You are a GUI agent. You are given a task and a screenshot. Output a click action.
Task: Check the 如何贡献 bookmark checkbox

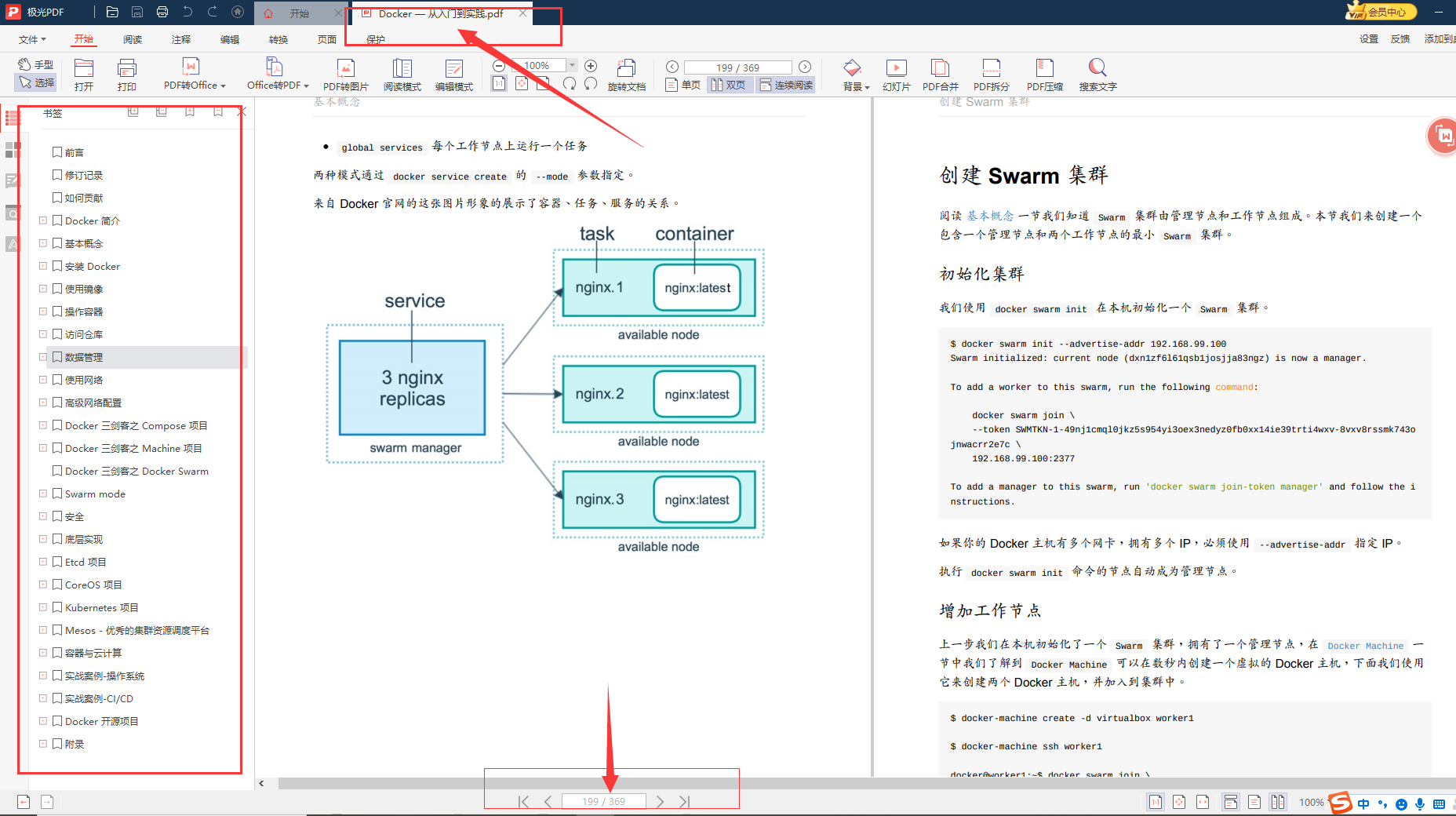pyautogui.click(x=57, y=198)
